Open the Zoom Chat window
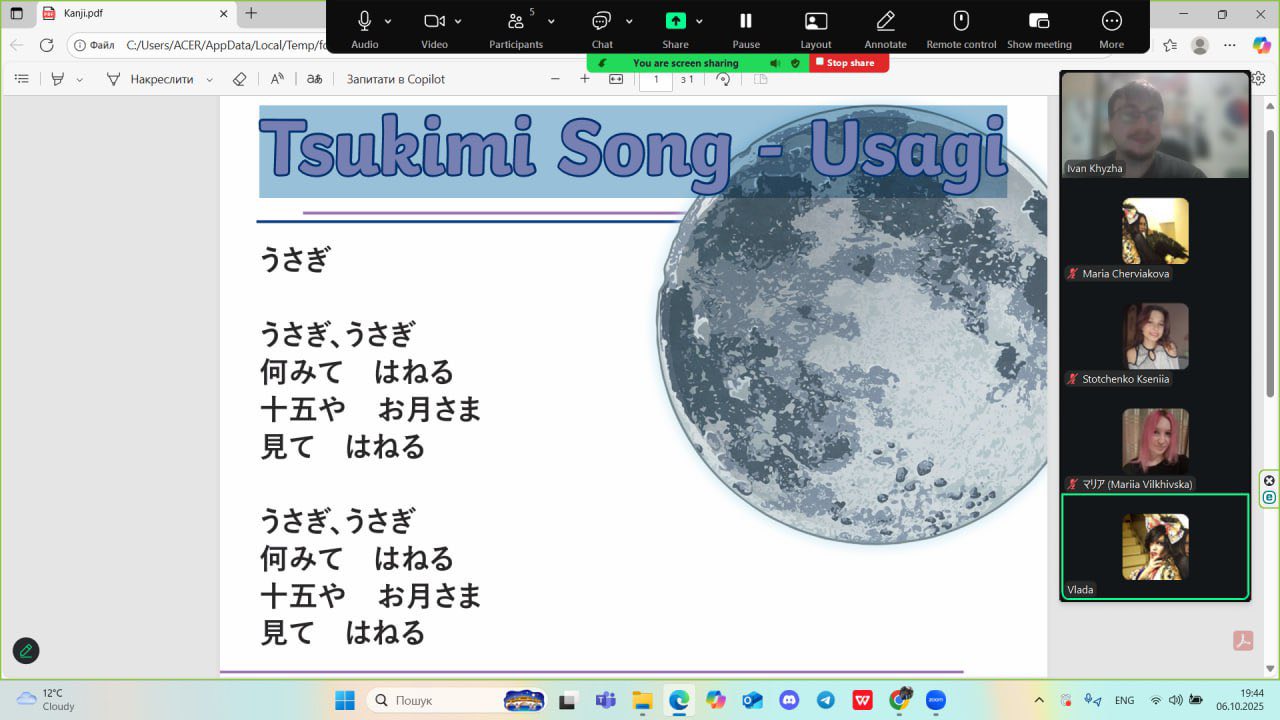Viewport: 1280px width, 720px height. 601,22
